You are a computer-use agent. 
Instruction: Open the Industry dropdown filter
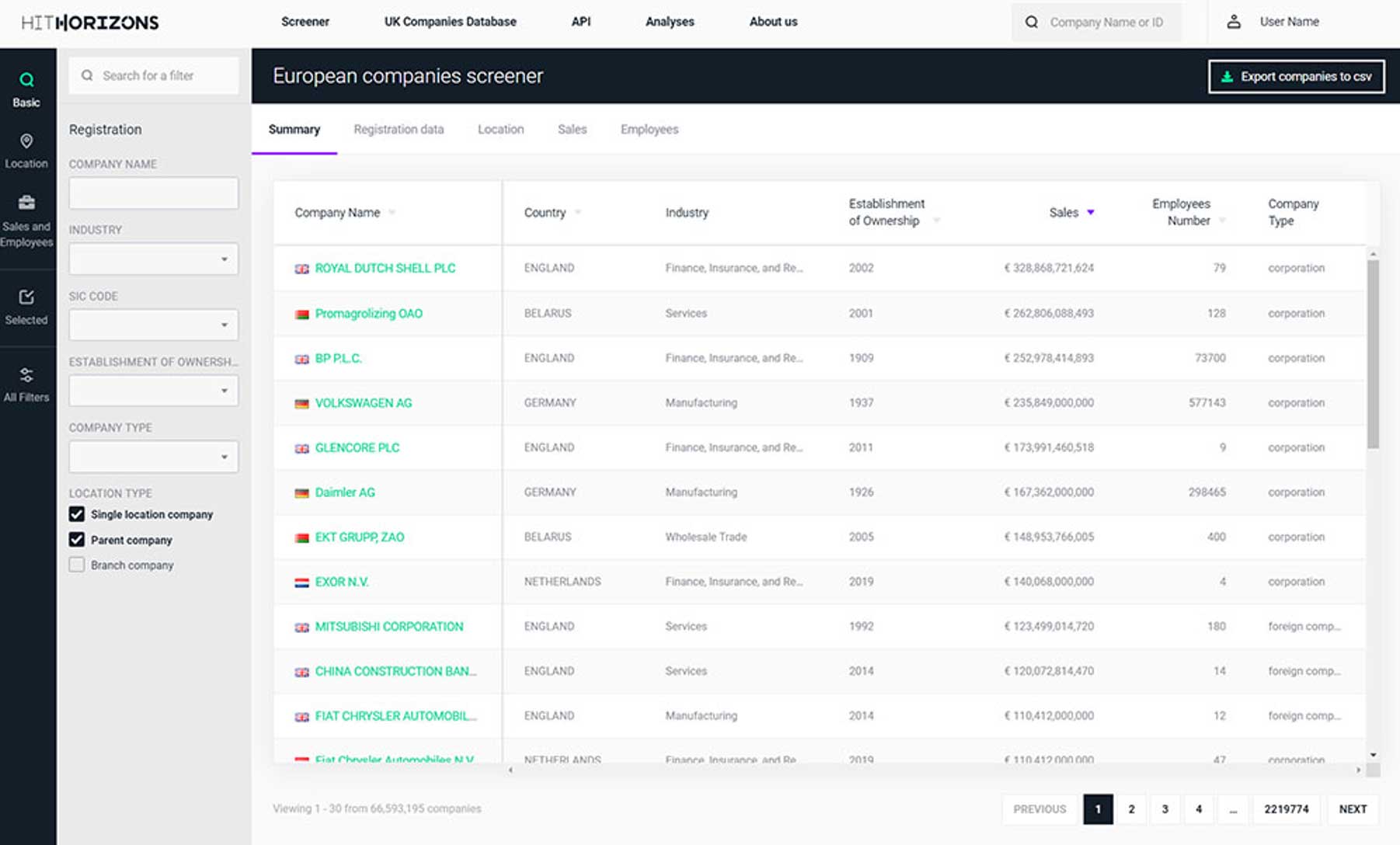pos(154,259)
